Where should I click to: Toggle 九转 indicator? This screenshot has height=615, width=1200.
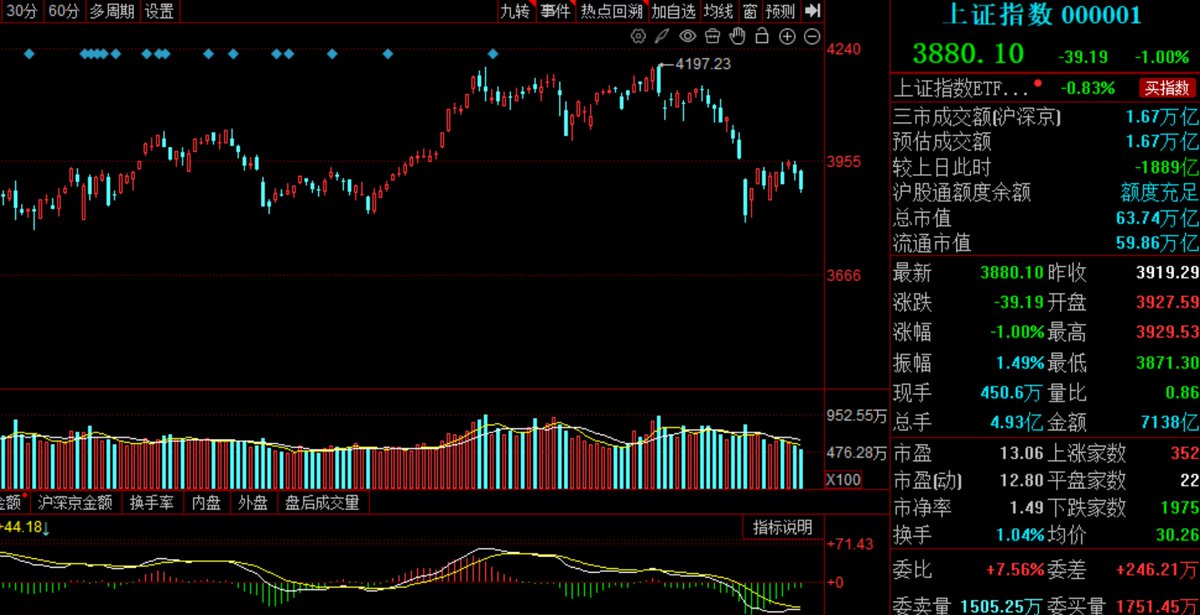515,11
